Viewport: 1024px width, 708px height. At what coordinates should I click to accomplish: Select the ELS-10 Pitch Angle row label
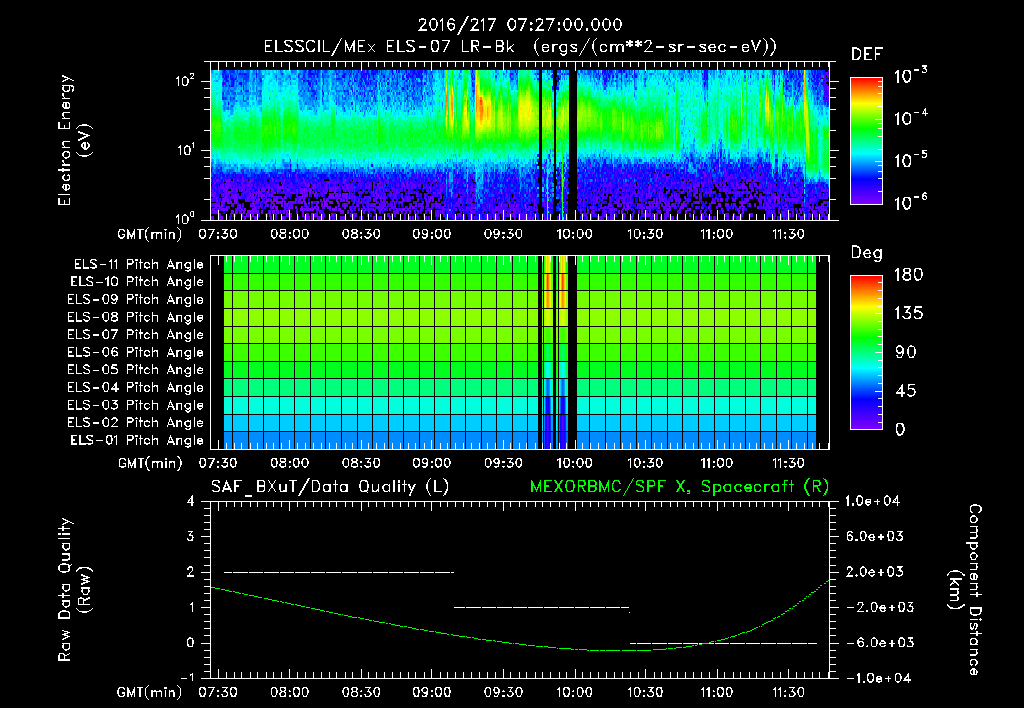coord(137,282)
